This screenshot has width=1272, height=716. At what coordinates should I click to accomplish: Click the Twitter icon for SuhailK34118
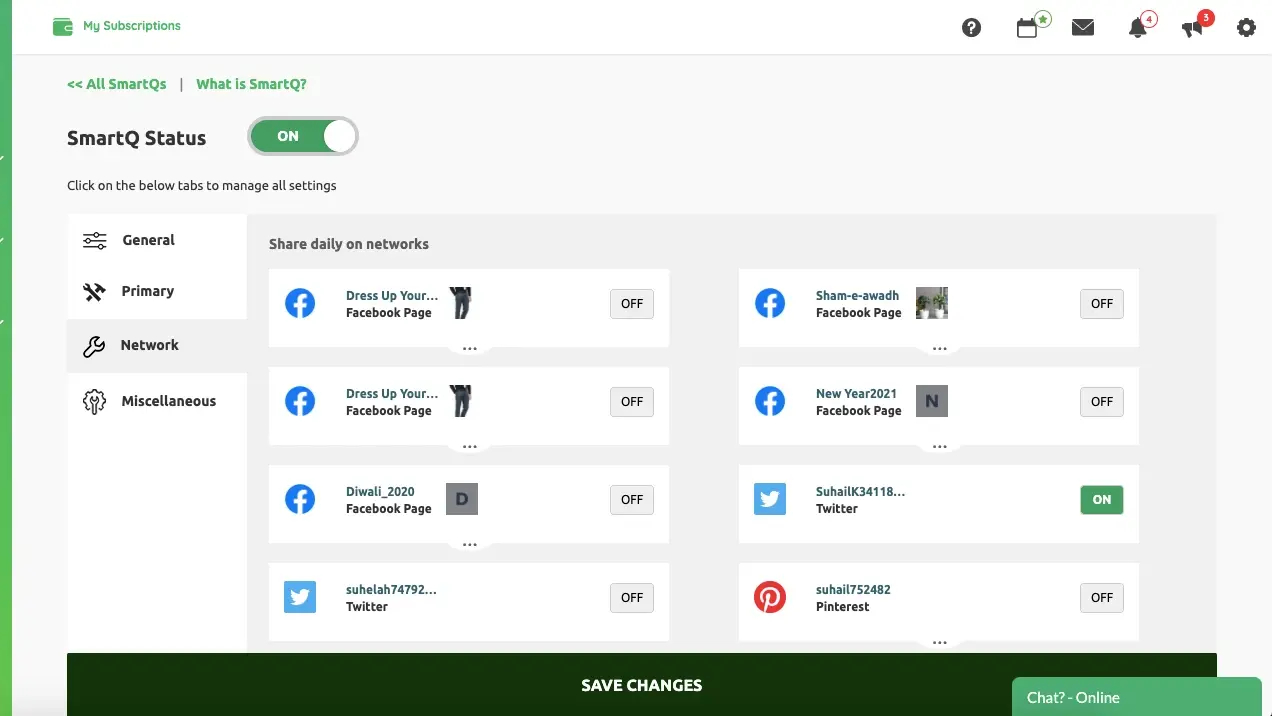[x=770, y=499]
